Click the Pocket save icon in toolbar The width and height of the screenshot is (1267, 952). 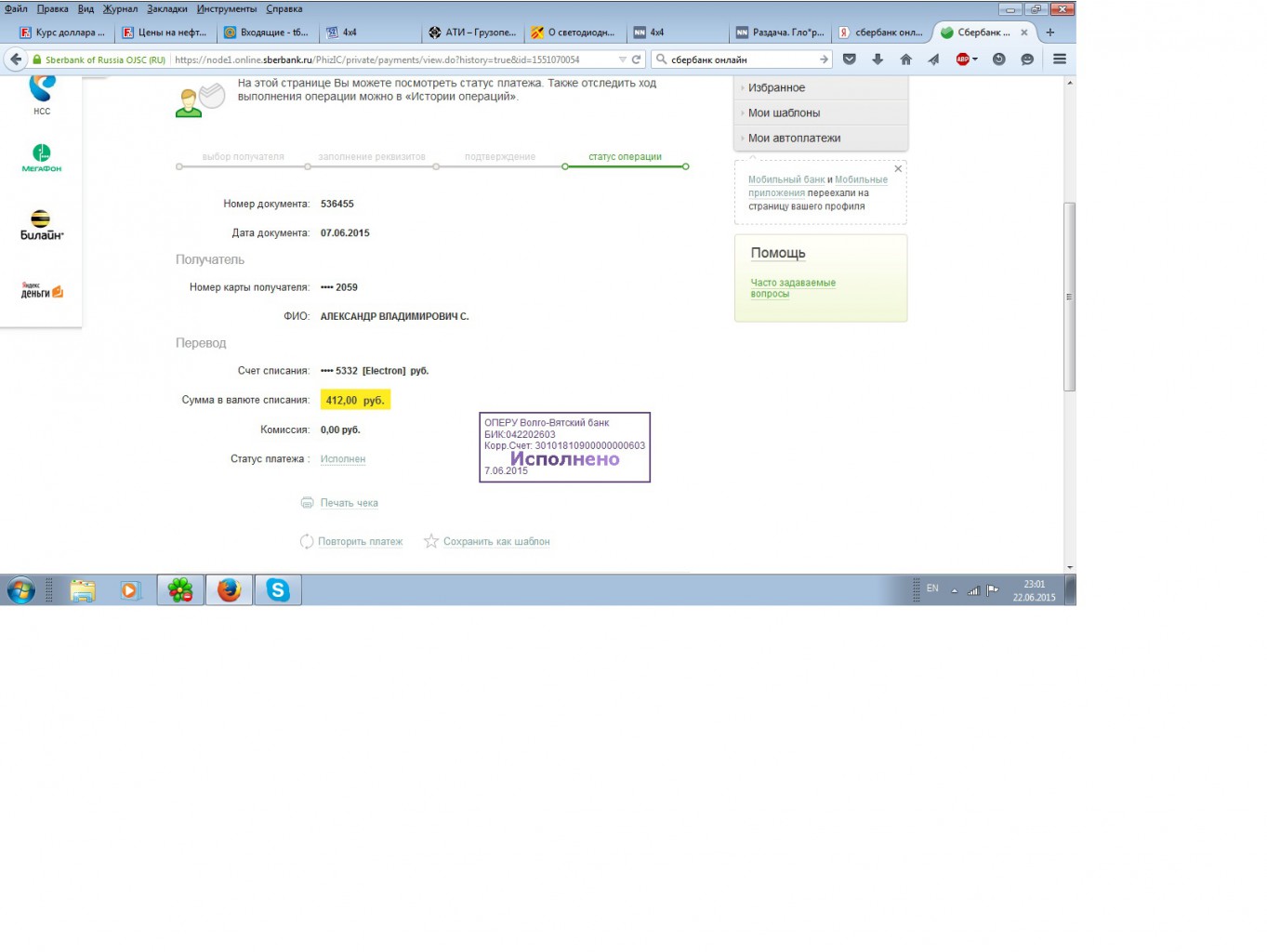click(x=849, y=59)
